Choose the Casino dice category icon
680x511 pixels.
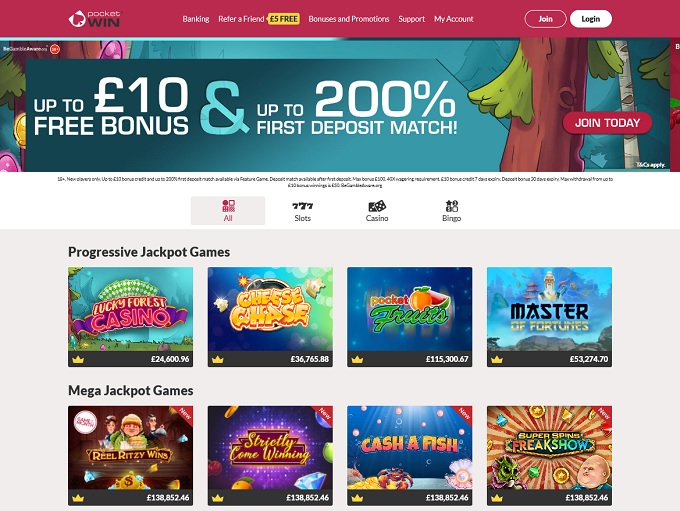coord(377,206)
